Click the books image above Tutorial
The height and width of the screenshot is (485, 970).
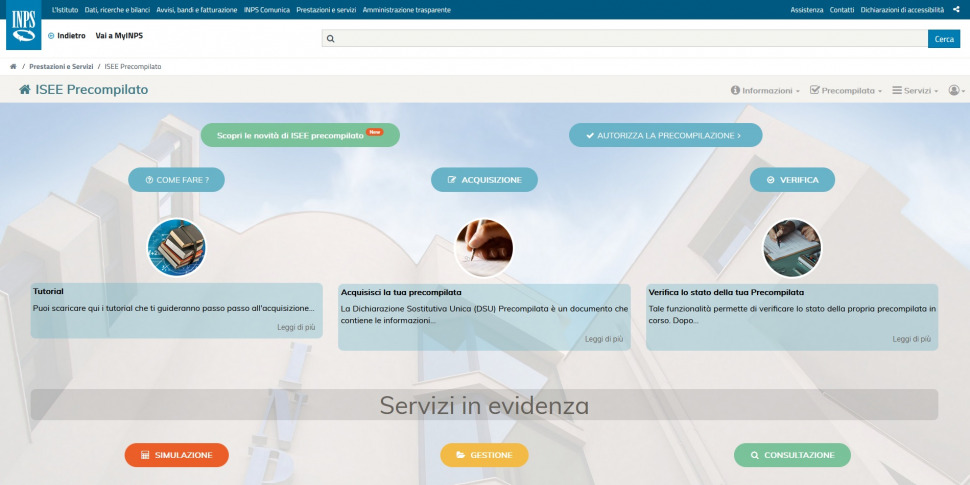point(176,247)
